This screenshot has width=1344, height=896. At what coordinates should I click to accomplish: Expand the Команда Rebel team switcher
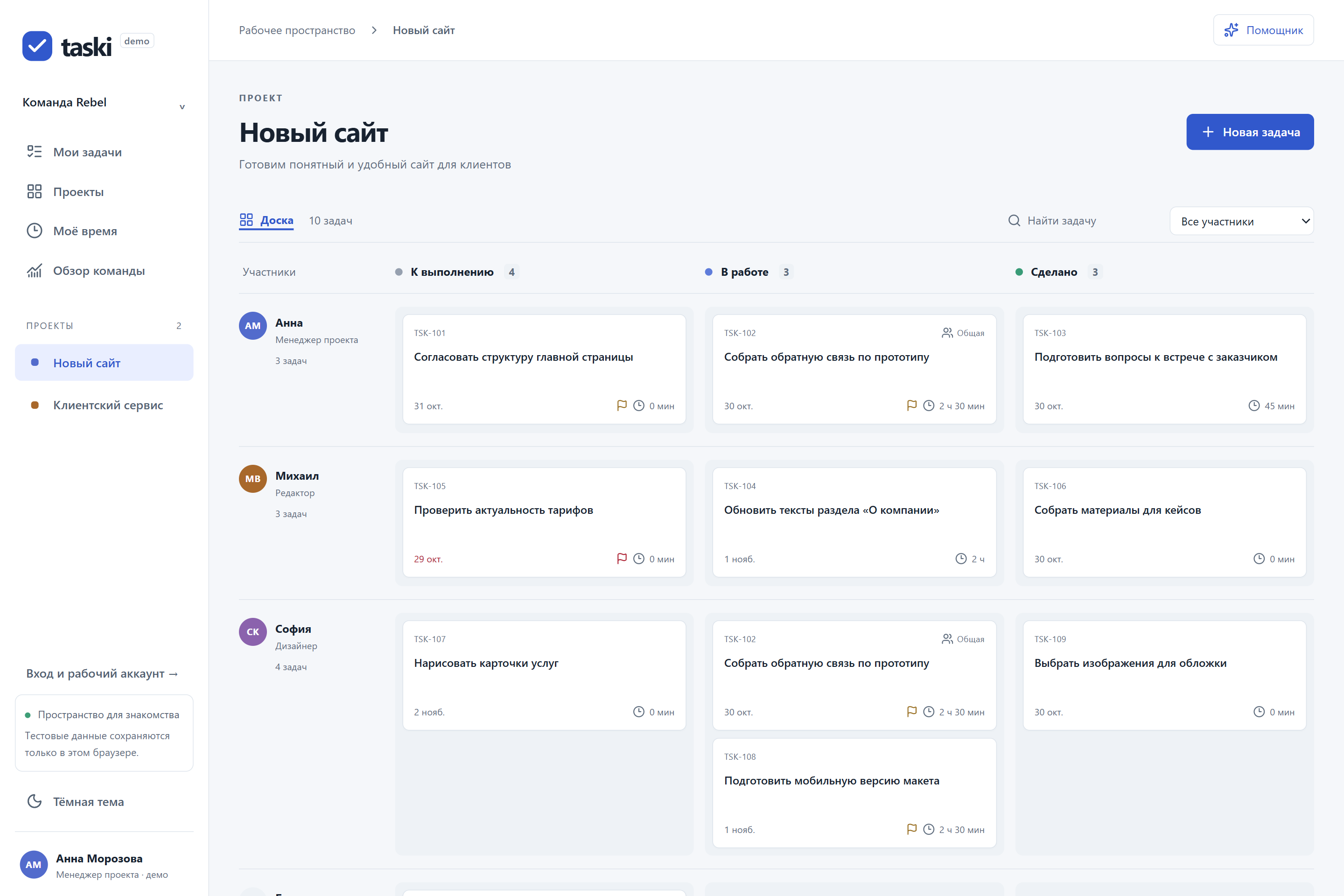[104, 103]
